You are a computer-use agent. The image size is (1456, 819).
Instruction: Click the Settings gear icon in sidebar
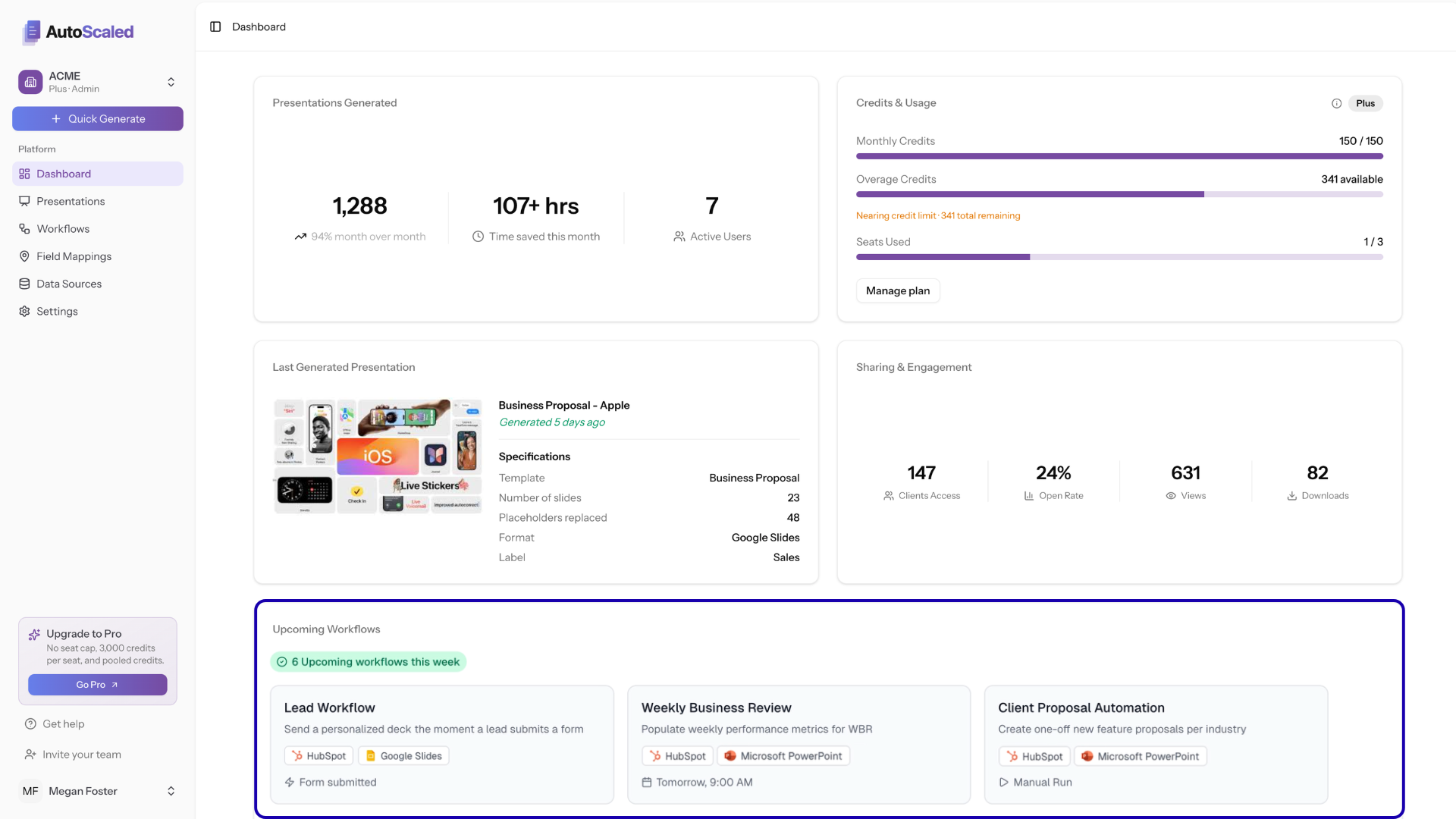click(24, 312)
